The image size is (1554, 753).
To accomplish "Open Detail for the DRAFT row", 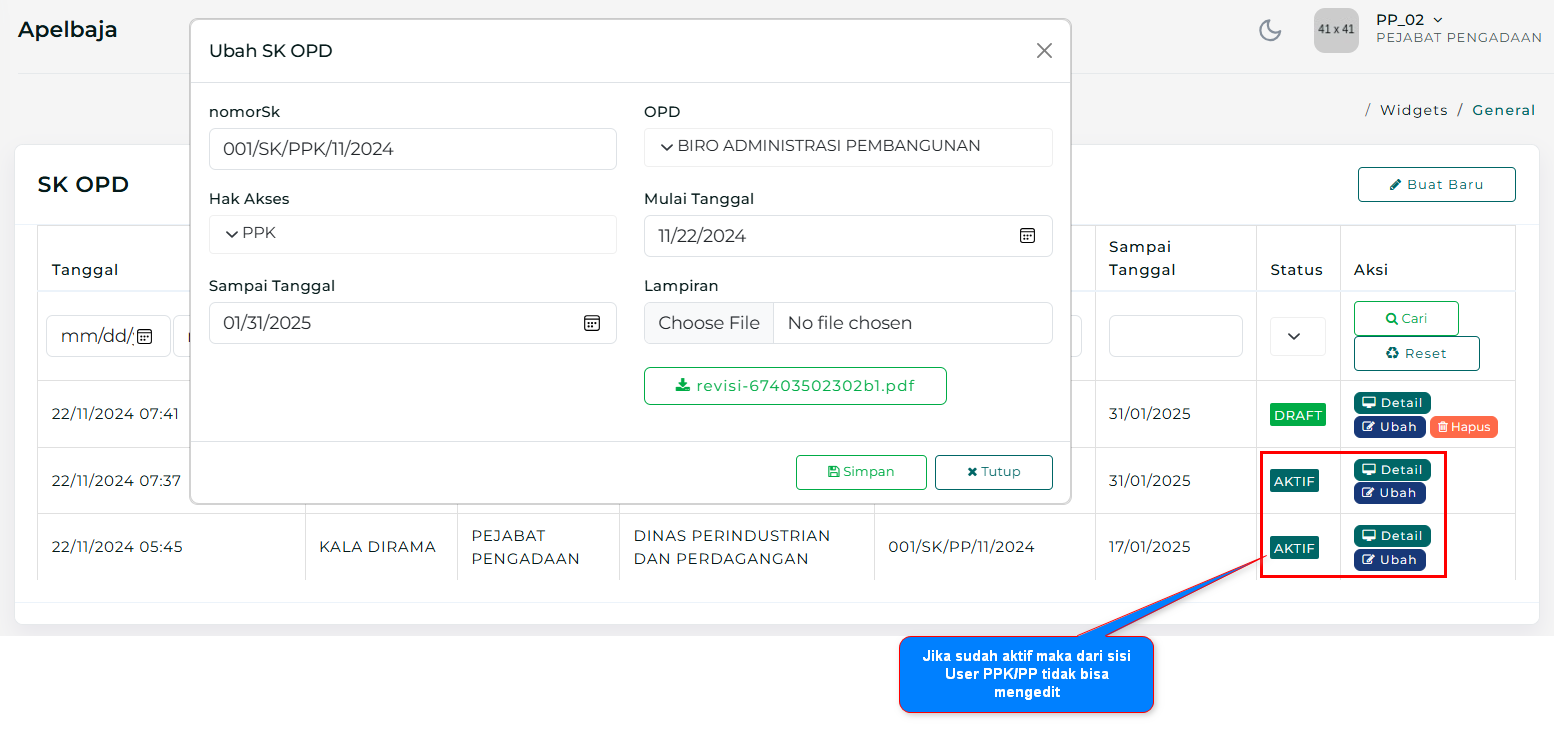I will click(1392, 403).
